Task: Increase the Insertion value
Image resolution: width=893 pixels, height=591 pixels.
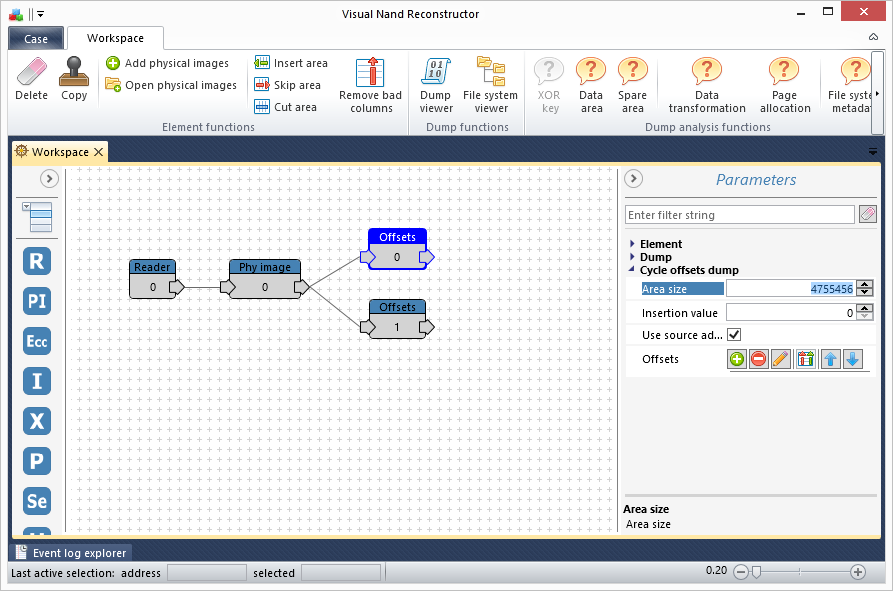Action: (865, 308)
